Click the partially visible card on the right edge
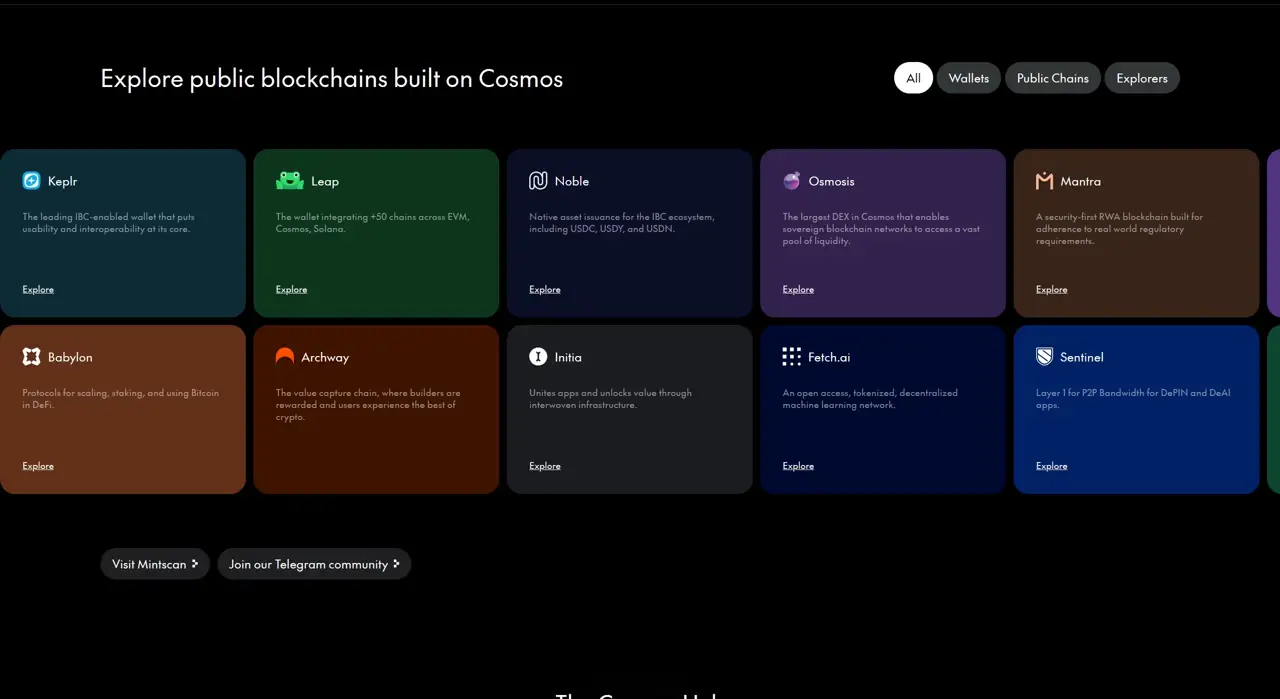 [1274, 232]
